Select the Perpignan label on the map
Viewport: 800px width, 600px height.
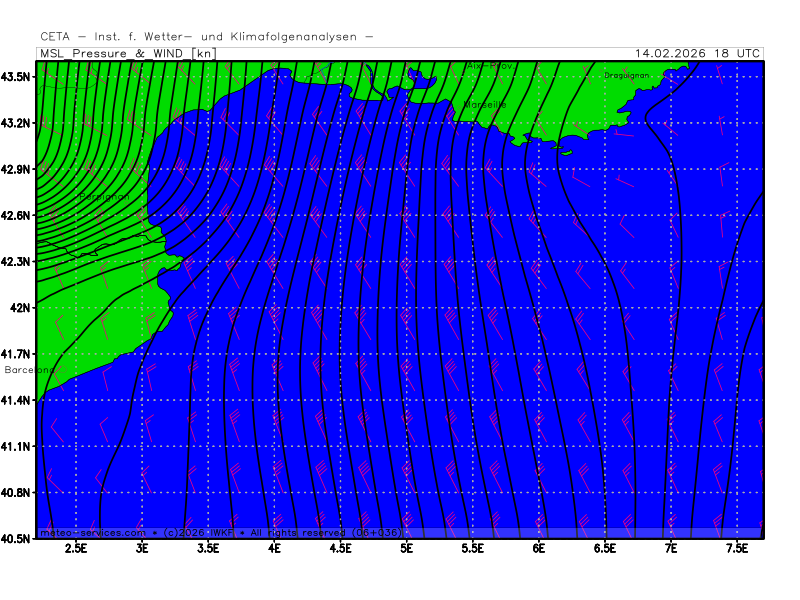(104, 197)
